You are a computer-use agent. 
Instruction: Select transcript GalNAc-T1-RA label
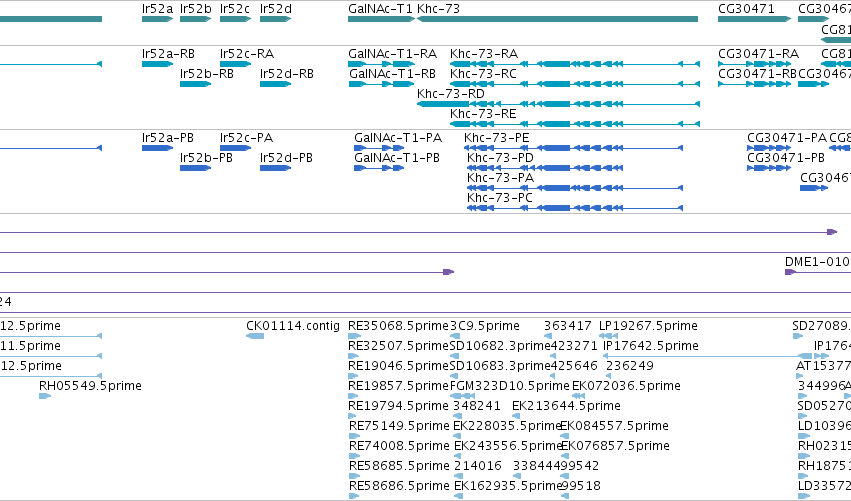tap(392, 54)
